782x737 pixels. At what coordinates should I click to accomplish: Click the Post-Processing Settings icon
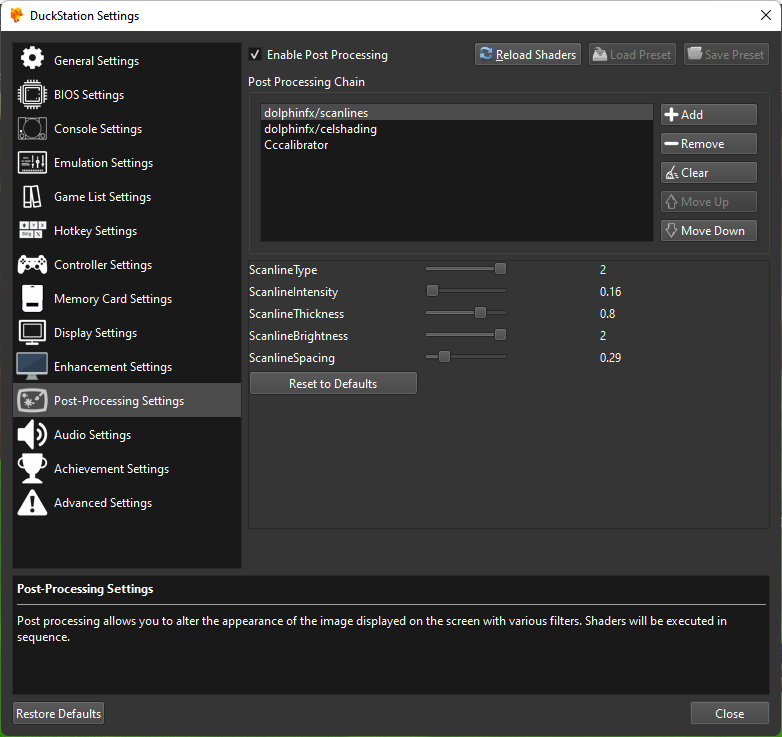tap(32, 400)
